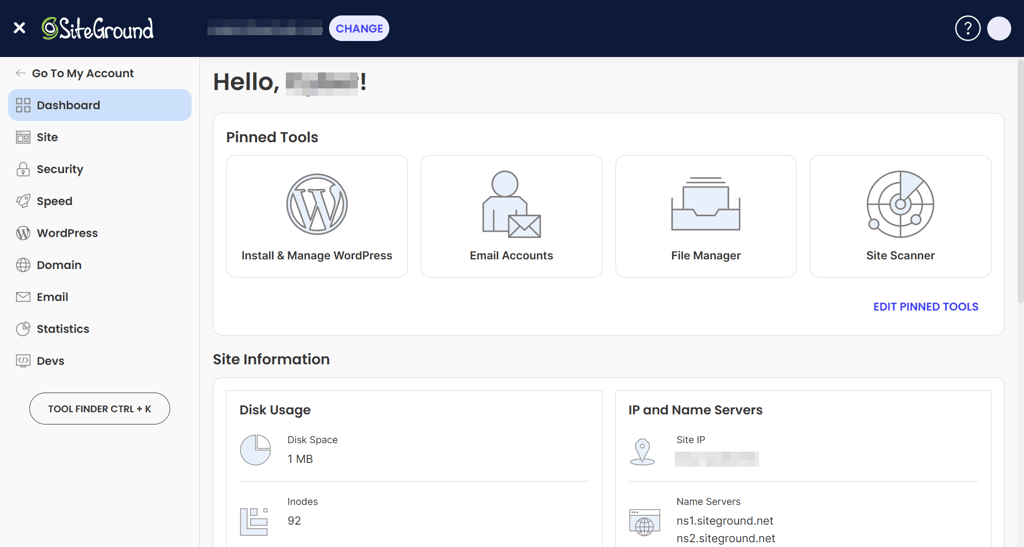
Task: Click the page vertical scrollbar
Action: point(1020,180)
